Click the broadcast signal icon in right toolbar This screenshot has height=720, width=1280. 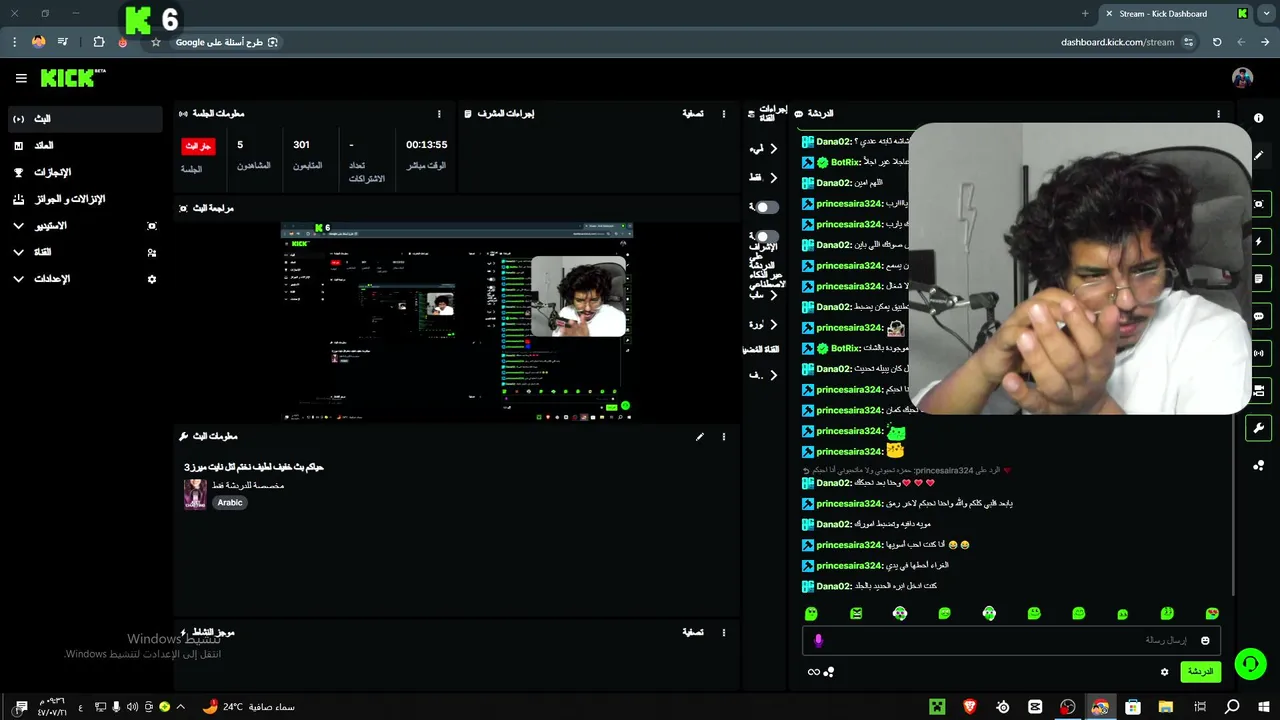tap(1258, 353)
